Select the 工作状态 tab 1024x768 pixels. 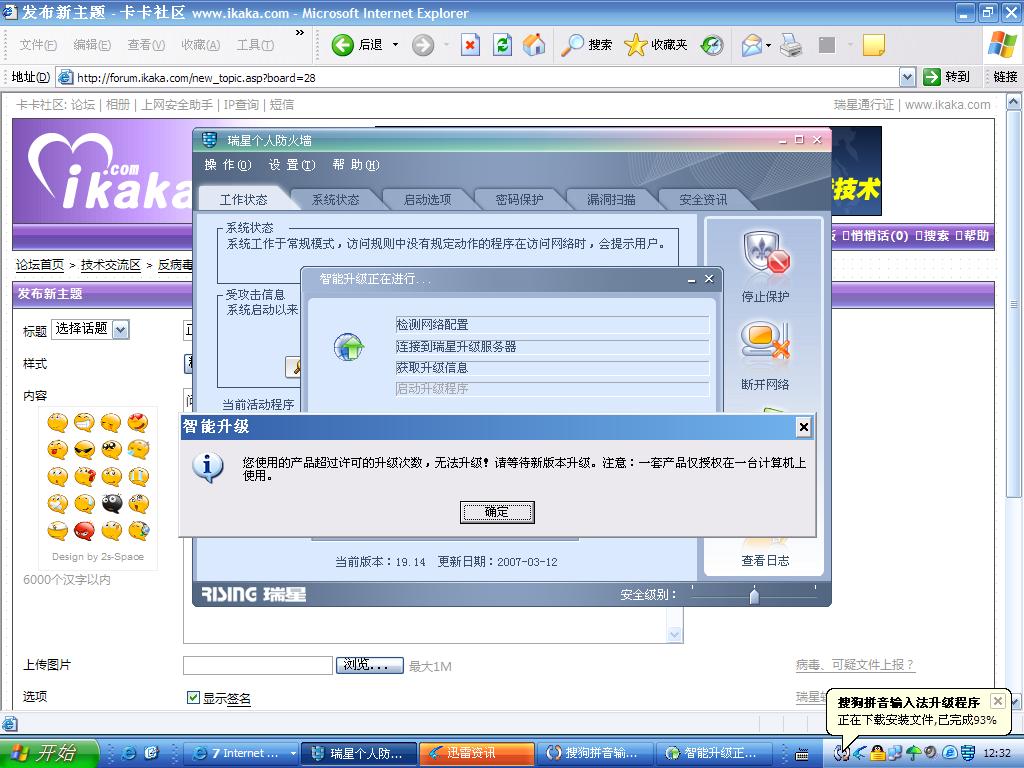coord(243,200)
